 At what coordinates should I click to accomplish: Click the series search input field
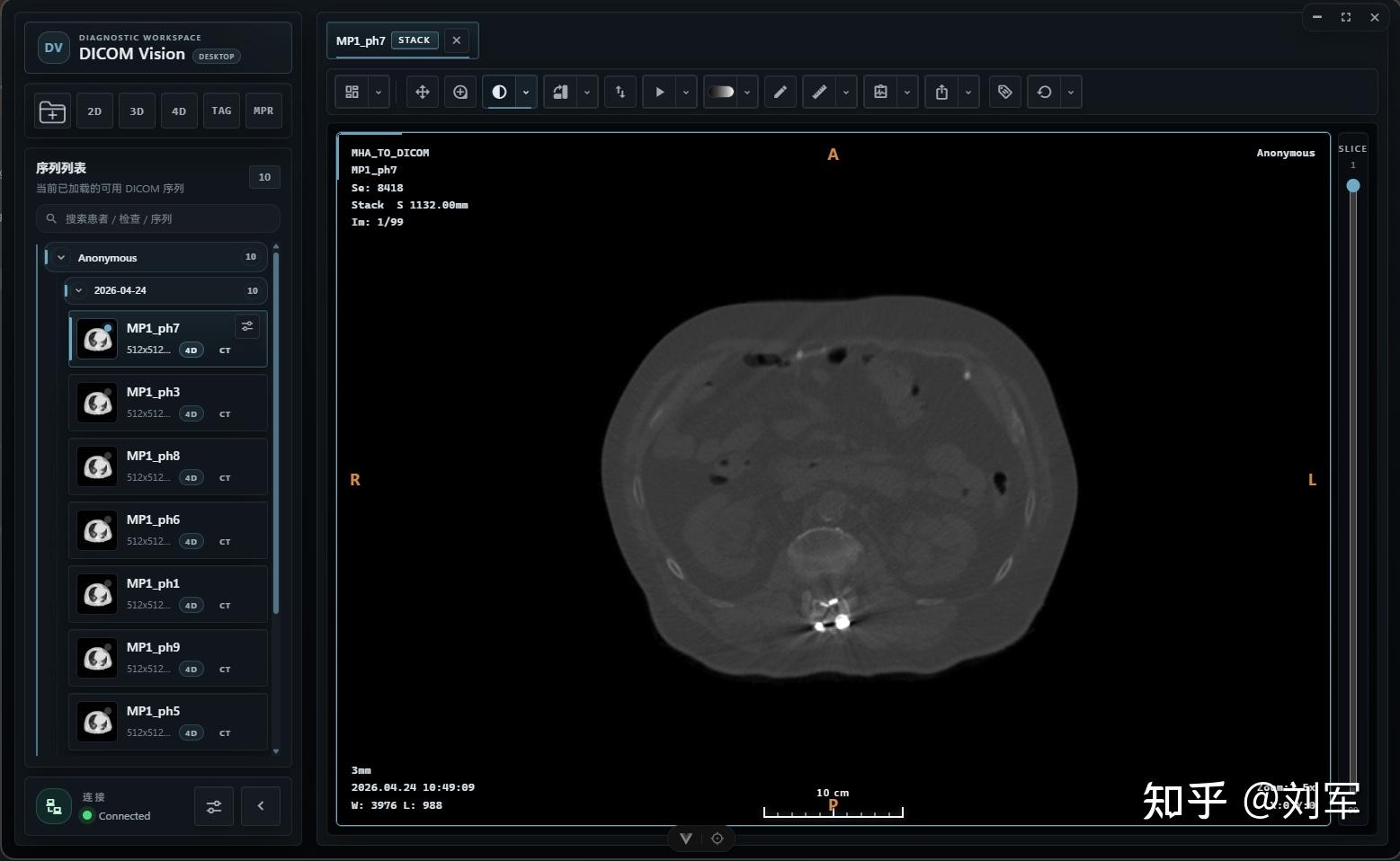coord(158,218)
